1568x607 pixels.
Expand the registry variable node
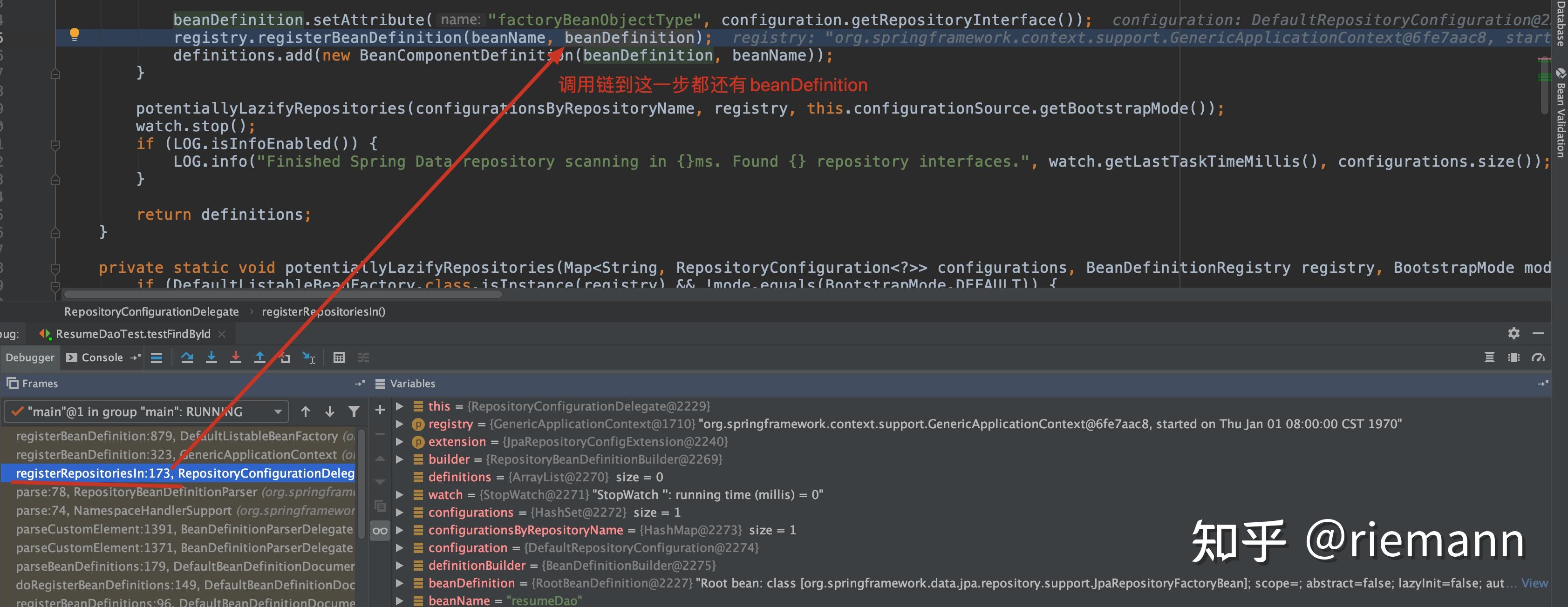click(400, 424)
